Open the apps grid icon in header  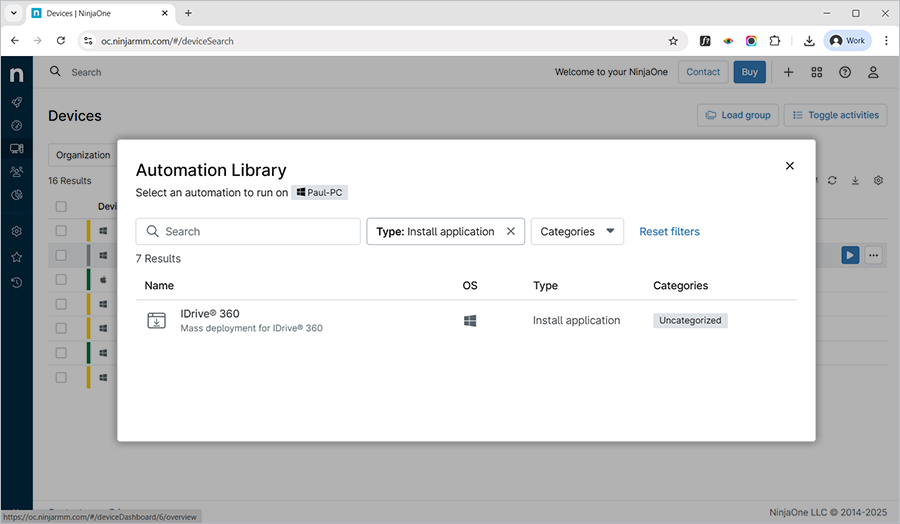click(x=817, y=72)
